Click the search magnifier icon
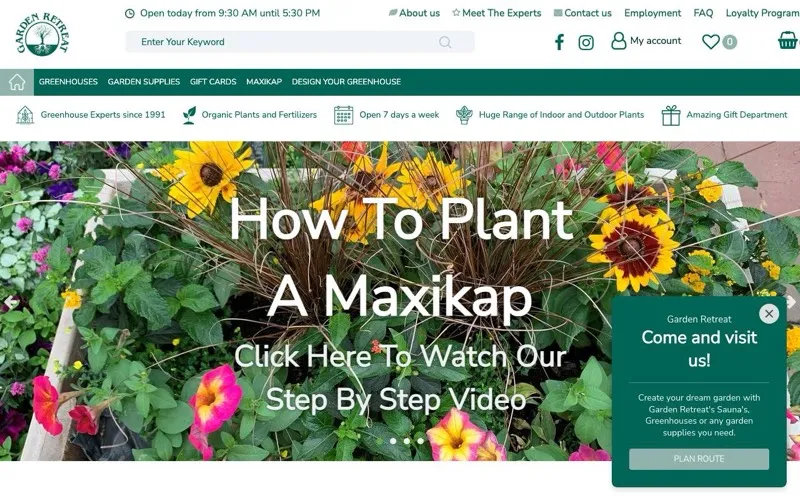Viewport: 800px width, 500px height. coord(445,42)
